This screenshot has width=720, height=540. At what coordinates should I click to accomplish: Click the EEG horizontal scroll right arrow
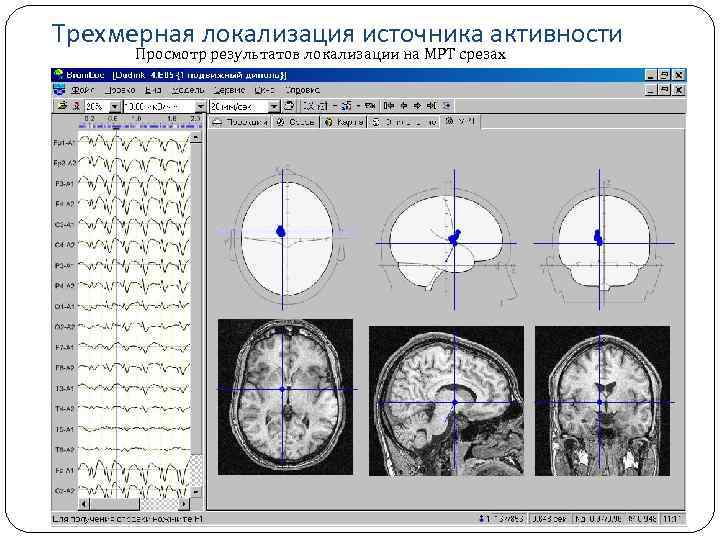click(184, 504)
